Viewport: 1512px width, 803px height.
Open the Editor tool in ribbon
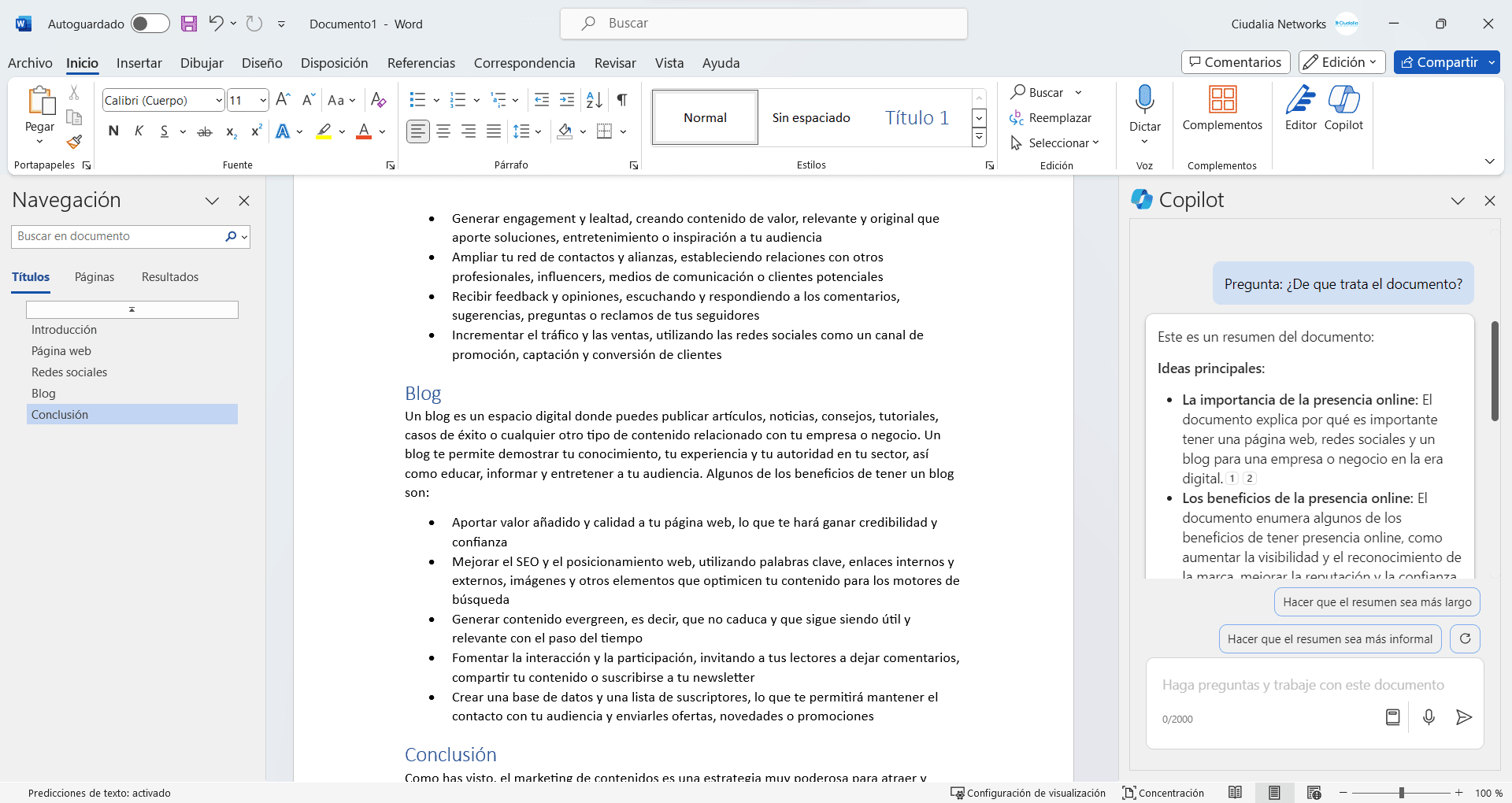coord(1300,108)
